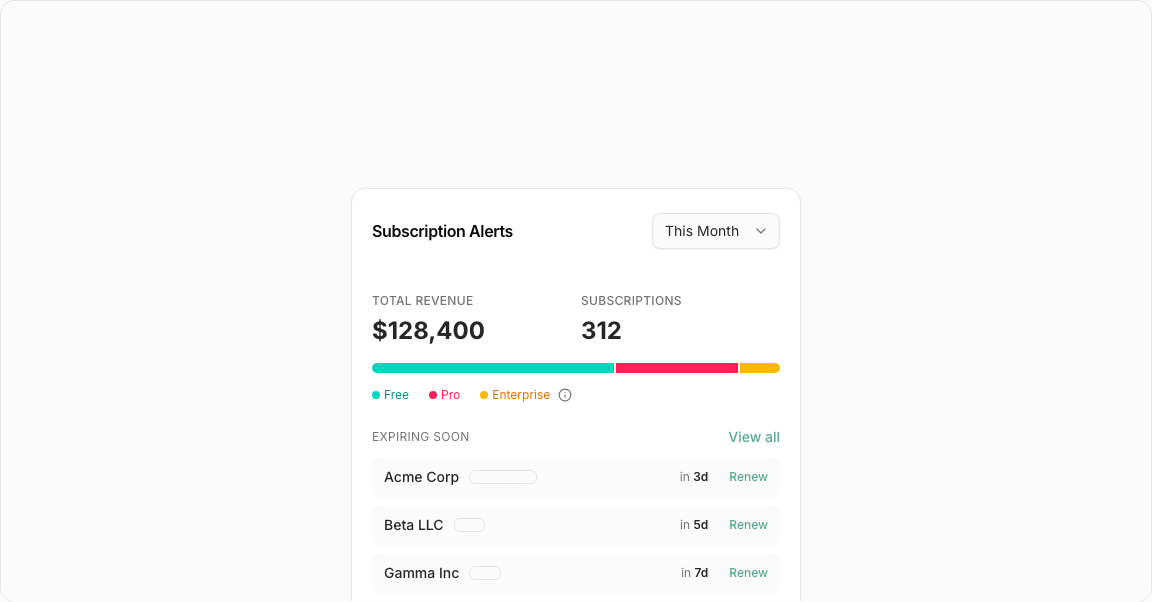Click the empty badge next to Gamma Inc

485,573
